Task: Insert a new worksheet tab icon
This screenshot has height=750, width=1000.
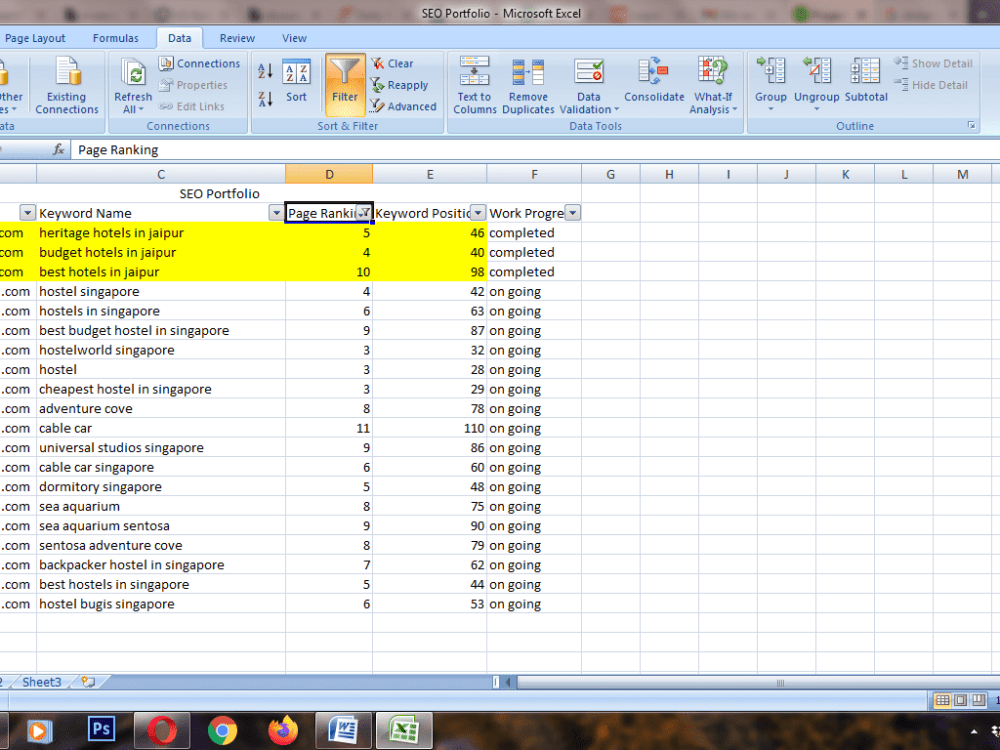Action: click(x=89, y=682)
